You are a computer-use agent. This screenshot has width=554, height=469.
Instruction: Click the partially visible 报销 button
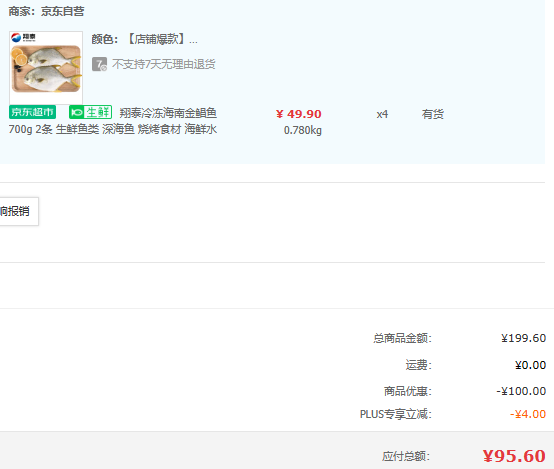pyautogui.click(x=18, y=211)
